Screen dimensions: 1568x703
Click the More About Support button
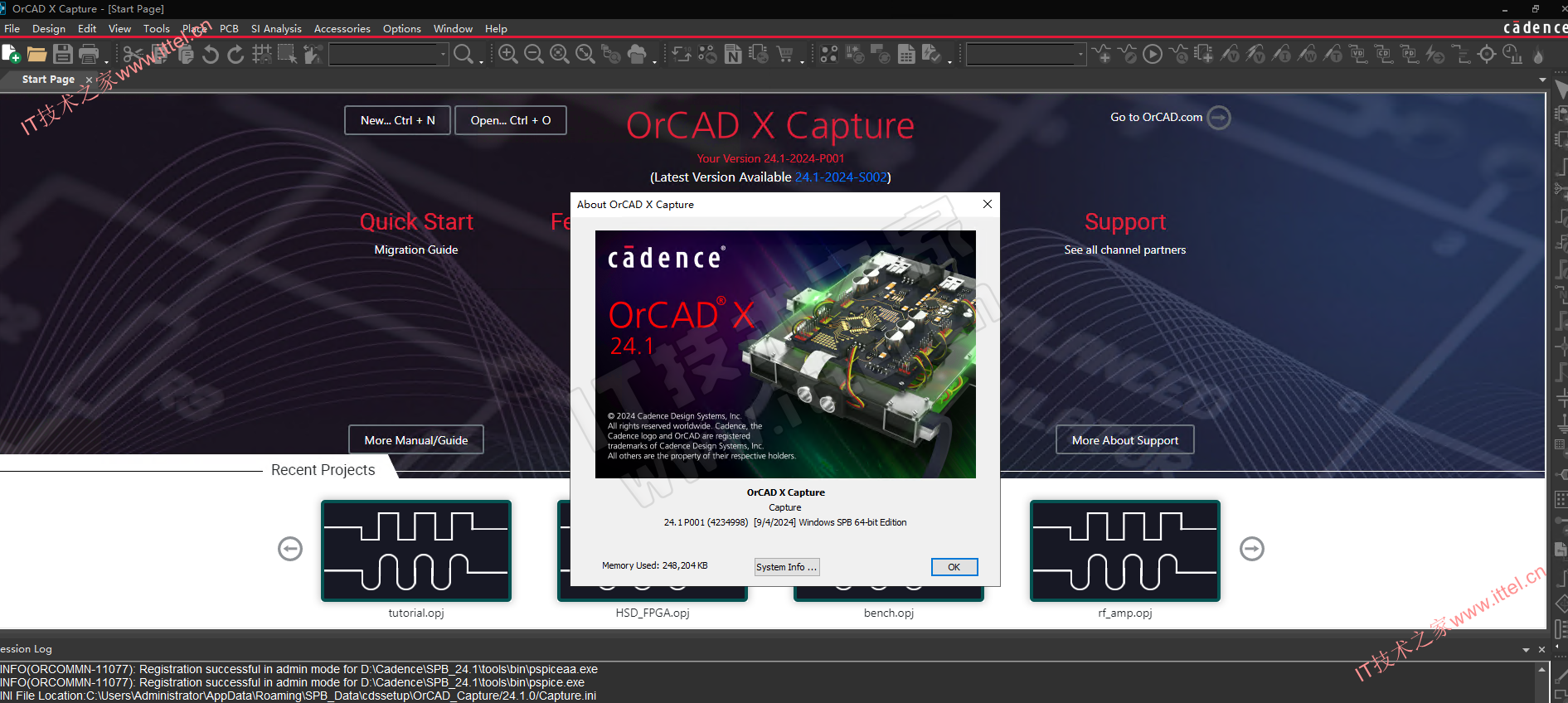click(x=1125, y=440)
